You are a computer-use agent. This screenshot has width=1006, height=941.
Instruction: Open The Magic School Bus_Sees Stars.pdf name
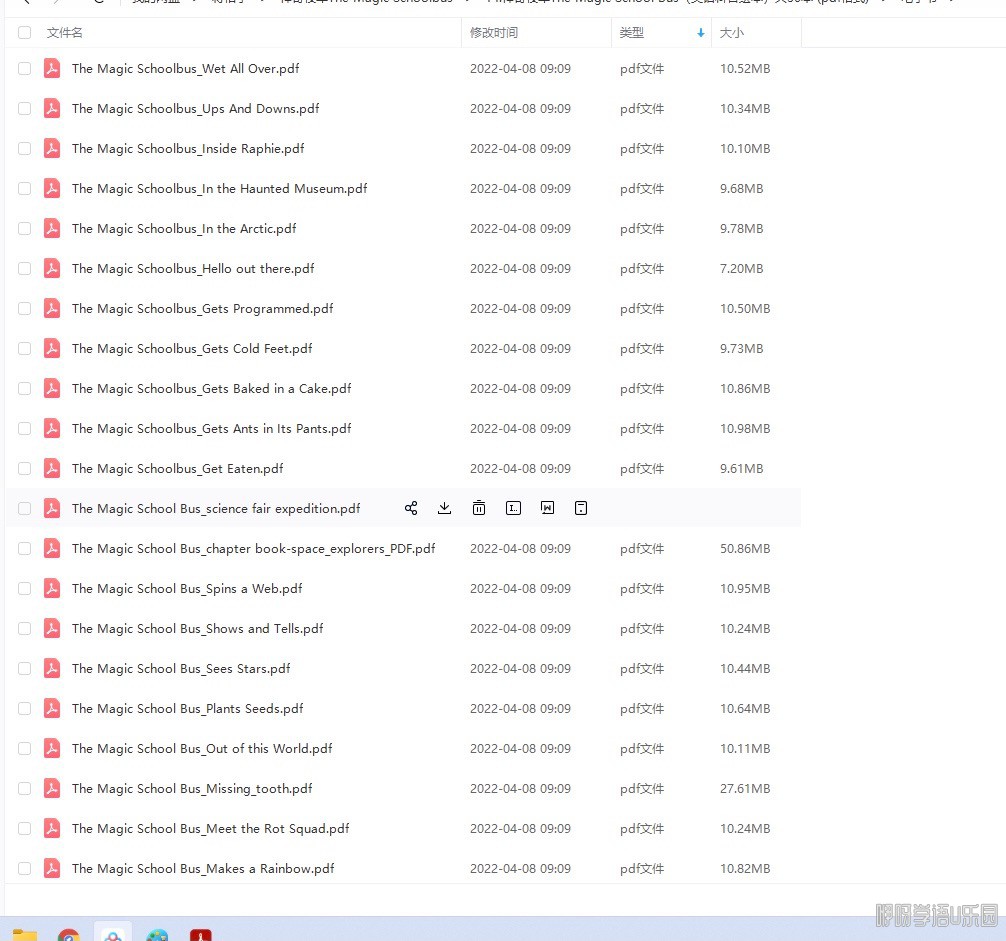(x=181, y=668)
